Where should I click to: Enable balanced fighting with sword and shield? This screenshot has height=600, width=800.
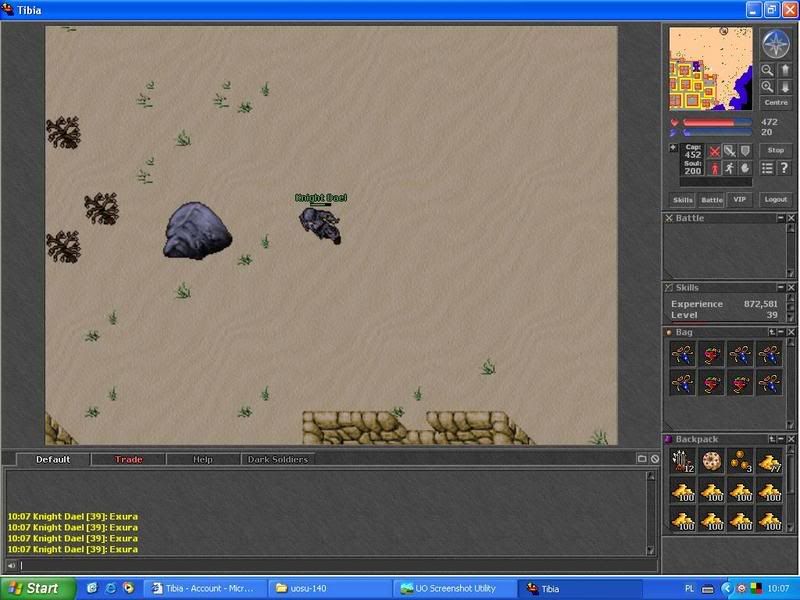pyautogui.click(x=730, y=152)
